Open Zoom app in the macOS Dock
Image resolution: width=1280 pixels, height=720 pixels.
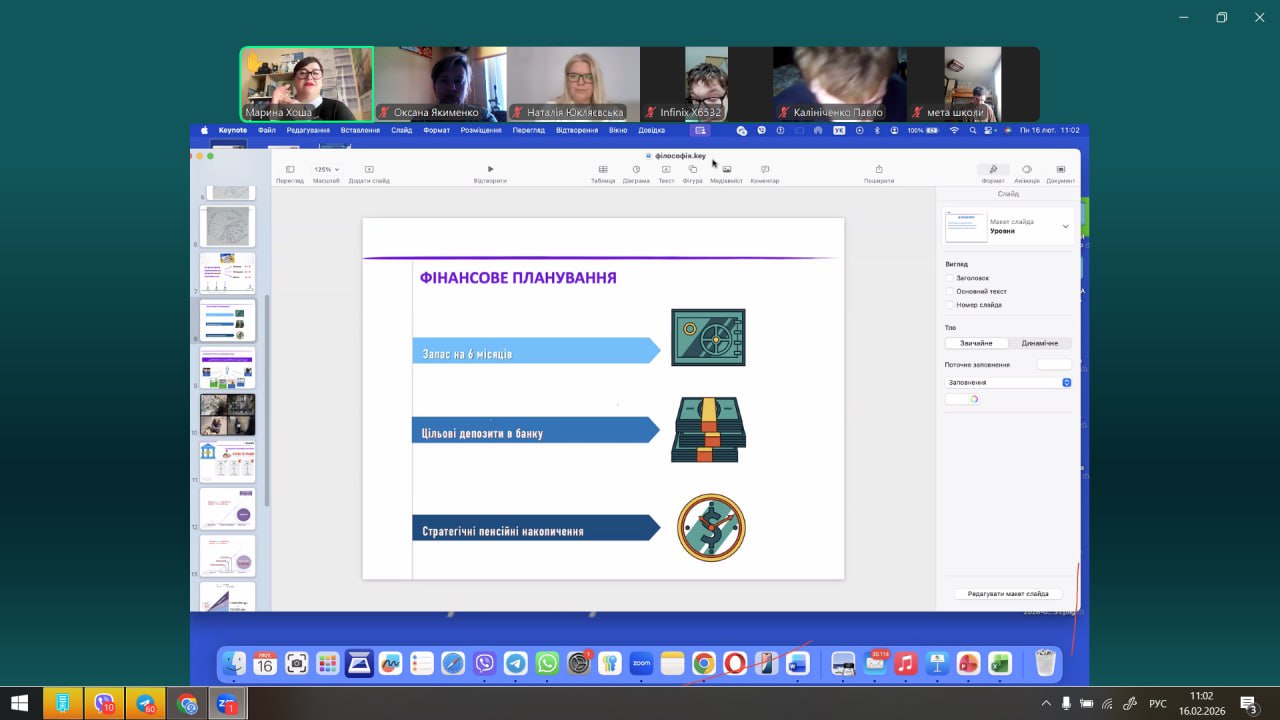(641, 663)
